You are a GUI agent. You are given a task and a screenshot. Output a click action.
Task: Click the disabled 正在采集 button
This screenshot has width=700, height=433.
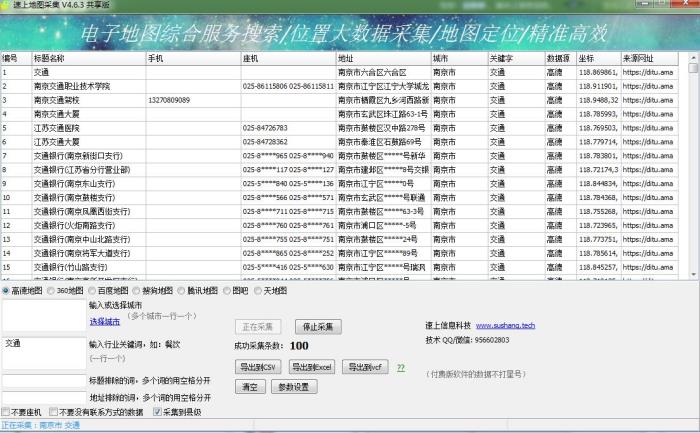click(x=258, y=327)
